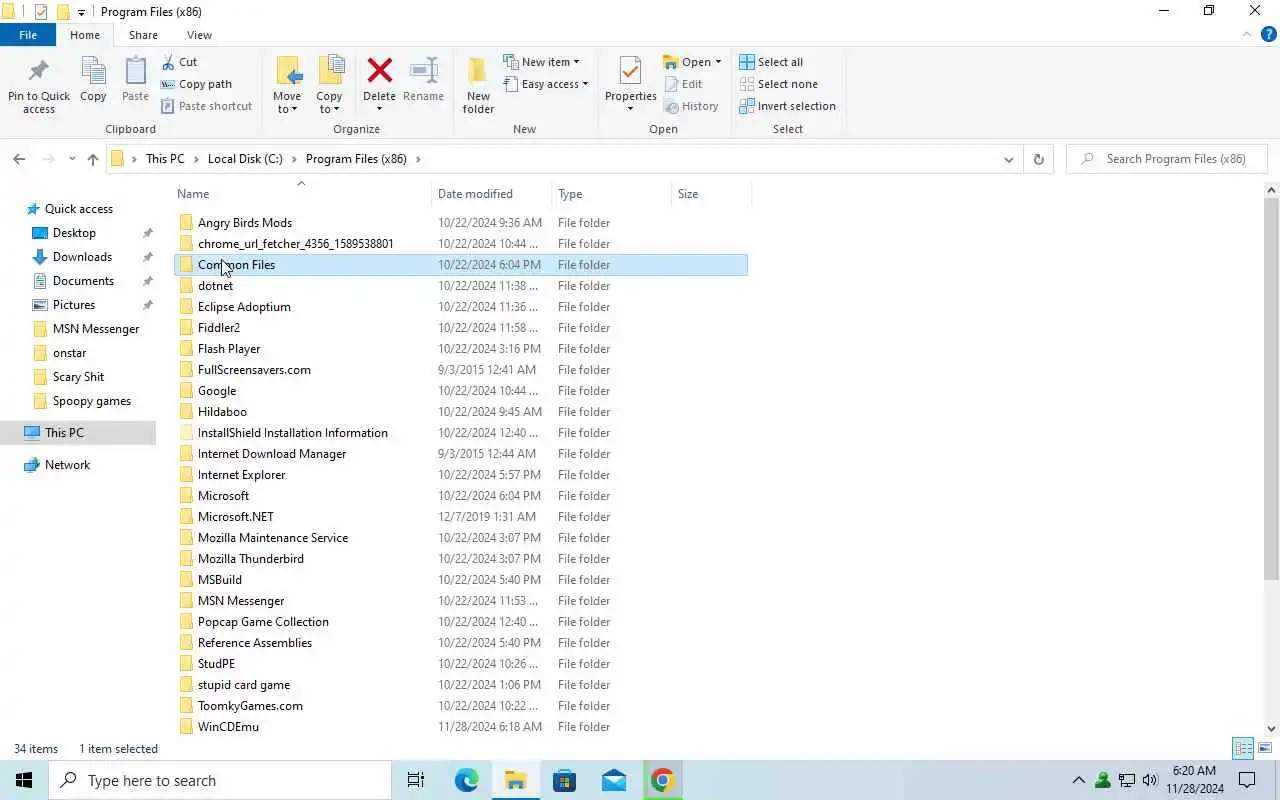Click the Cut scissors command
The width and height of the screenshot is (1280, 800).
point(179,62)
